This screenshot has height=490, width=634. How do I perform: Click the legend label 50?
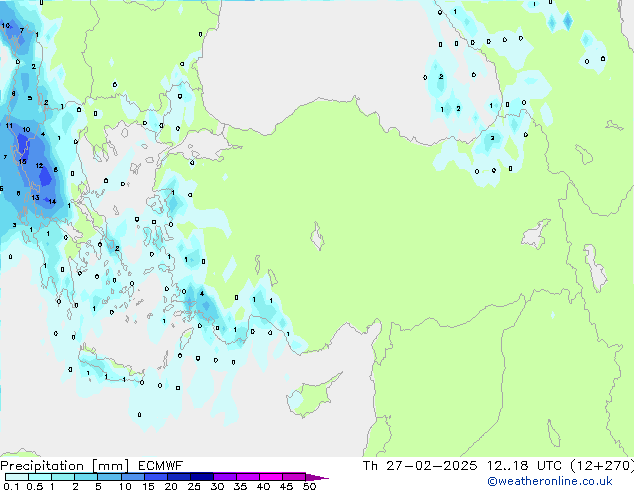pos(309,486)
